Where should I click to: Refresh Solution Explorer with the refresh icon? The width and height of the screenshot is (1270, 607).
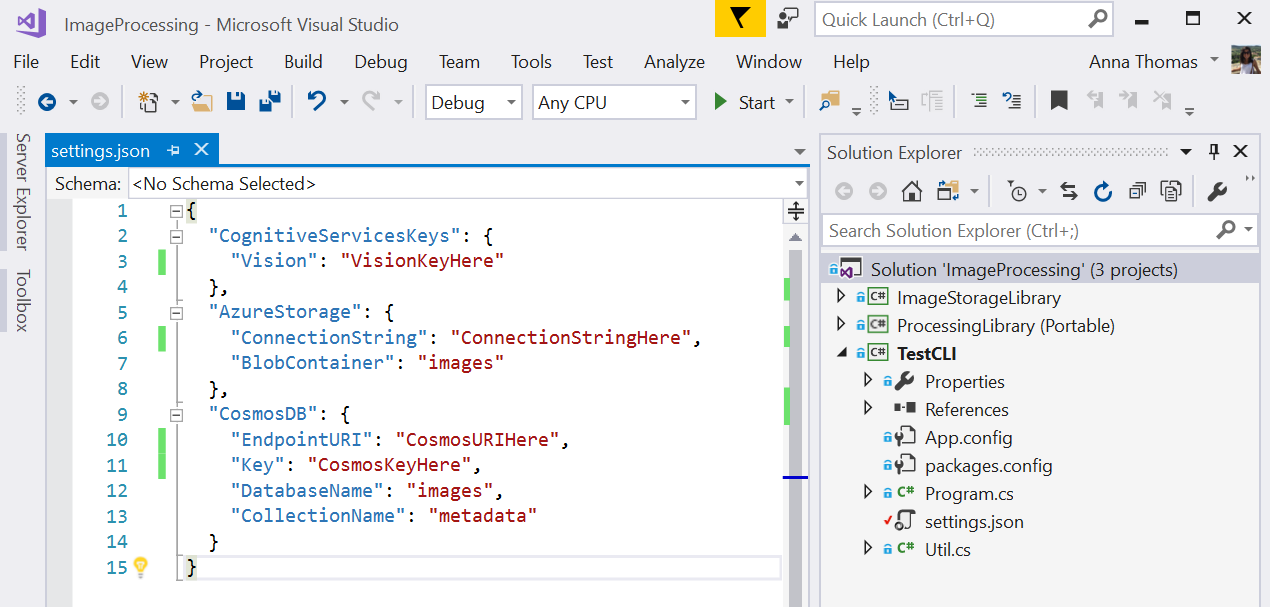tap(1103, 191)
